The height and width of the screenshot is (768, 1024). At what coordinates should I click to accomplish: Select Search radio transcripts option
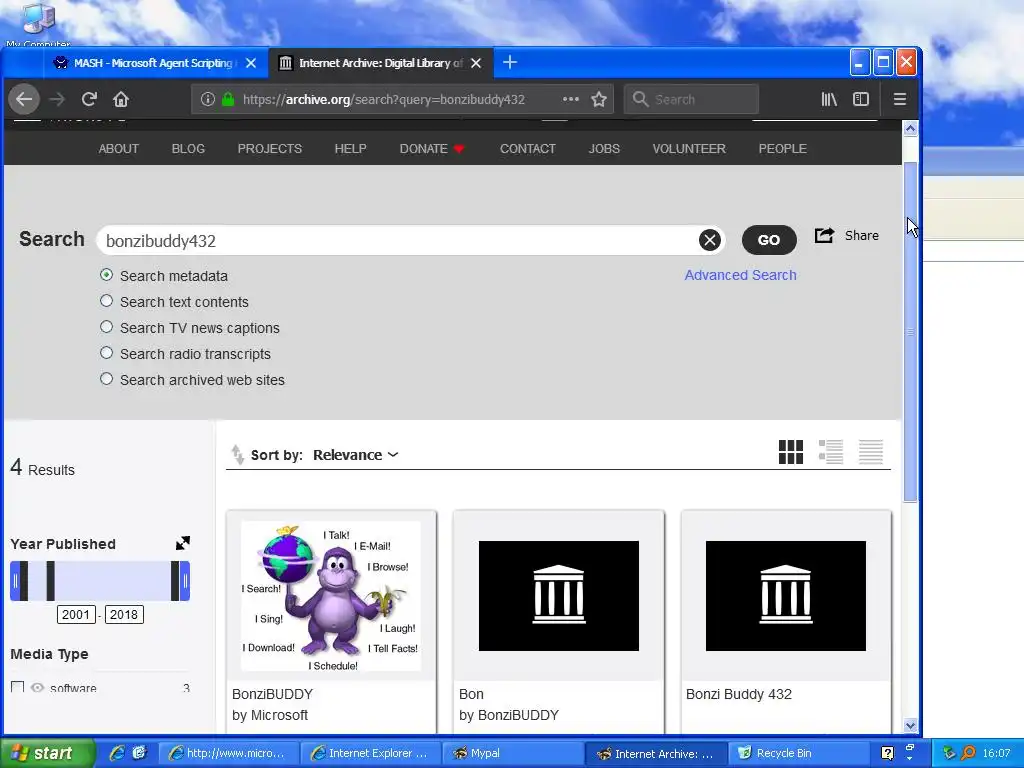[106, 353]
